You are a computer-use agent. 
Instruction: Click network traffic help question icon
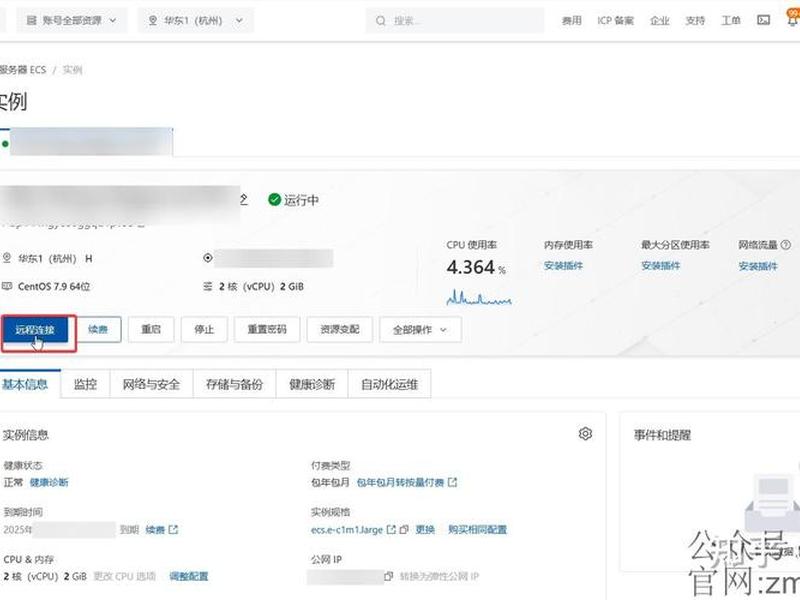(786, 245)
